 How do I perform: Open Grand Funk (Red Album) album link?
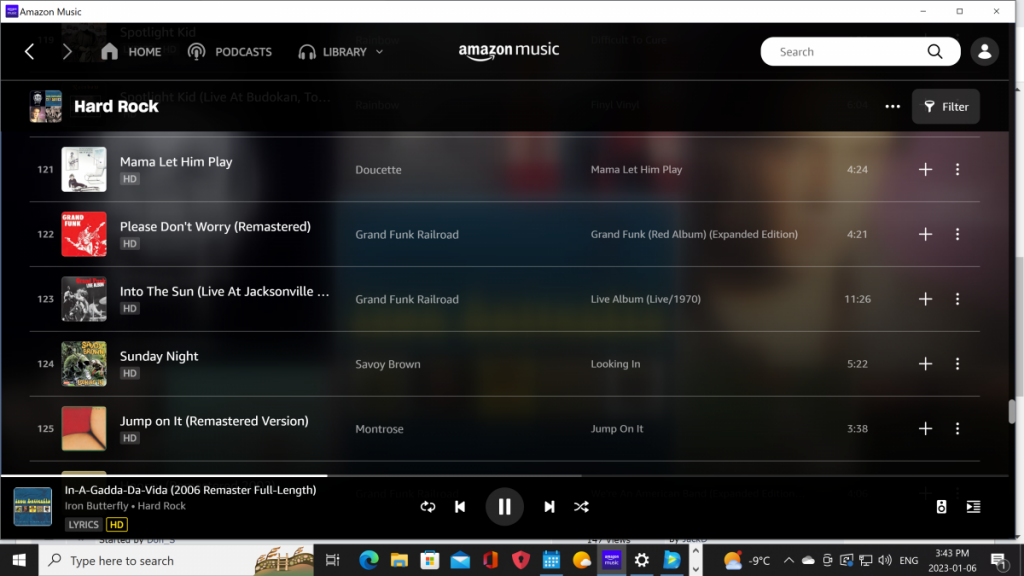pos(694,234)
